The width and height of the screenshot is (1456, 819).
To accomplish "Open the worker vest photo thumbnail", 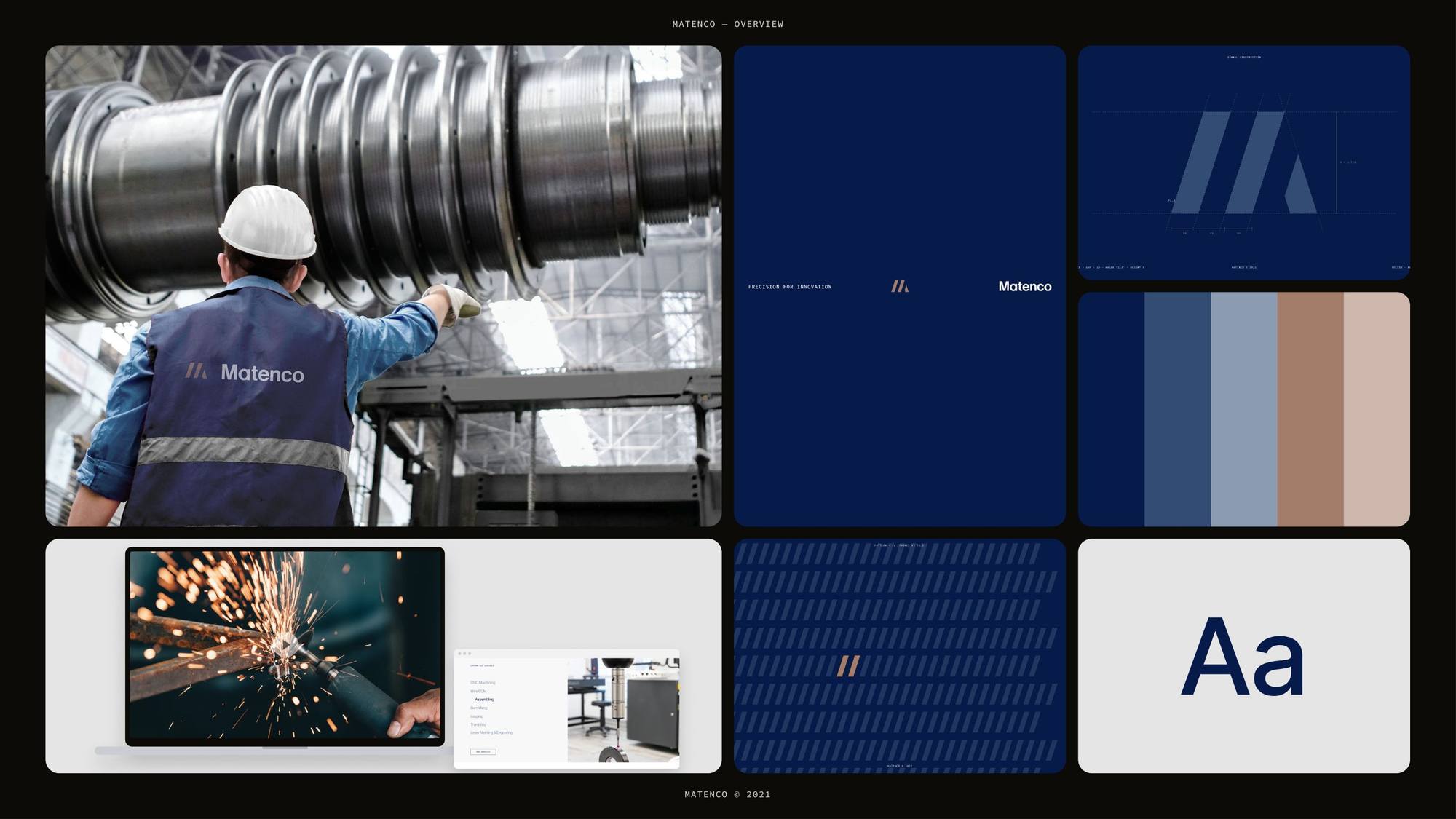I will 384,286.
